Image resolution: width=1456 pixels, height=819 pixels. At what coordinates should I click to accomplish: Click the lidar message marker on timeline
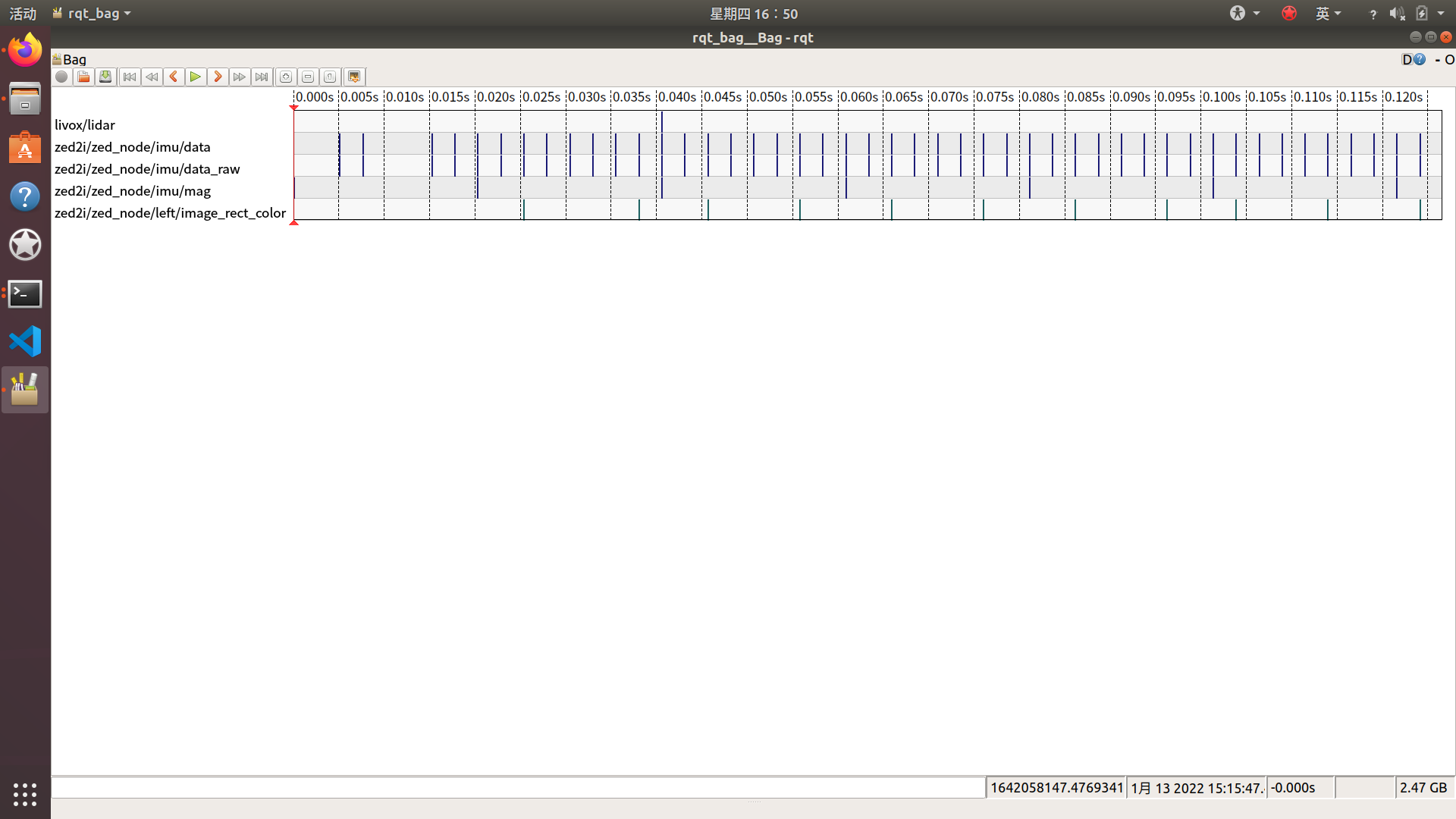coord(661,122)
